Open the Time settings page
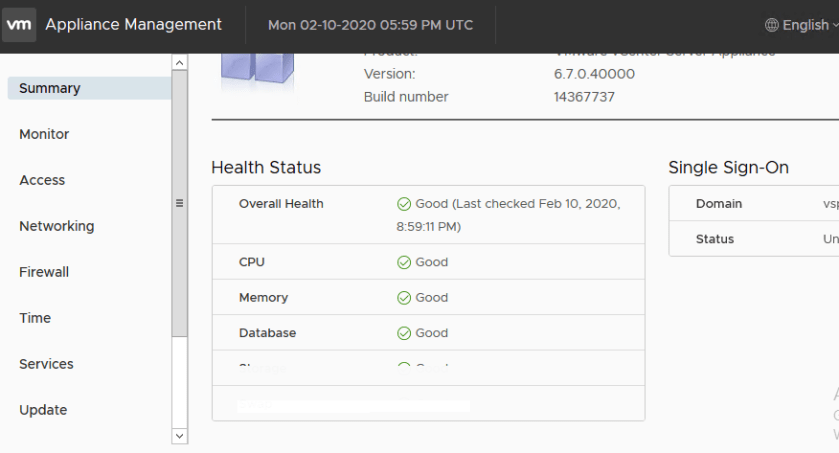This screenshot has height=453, width=839. [x=35, y=318]
